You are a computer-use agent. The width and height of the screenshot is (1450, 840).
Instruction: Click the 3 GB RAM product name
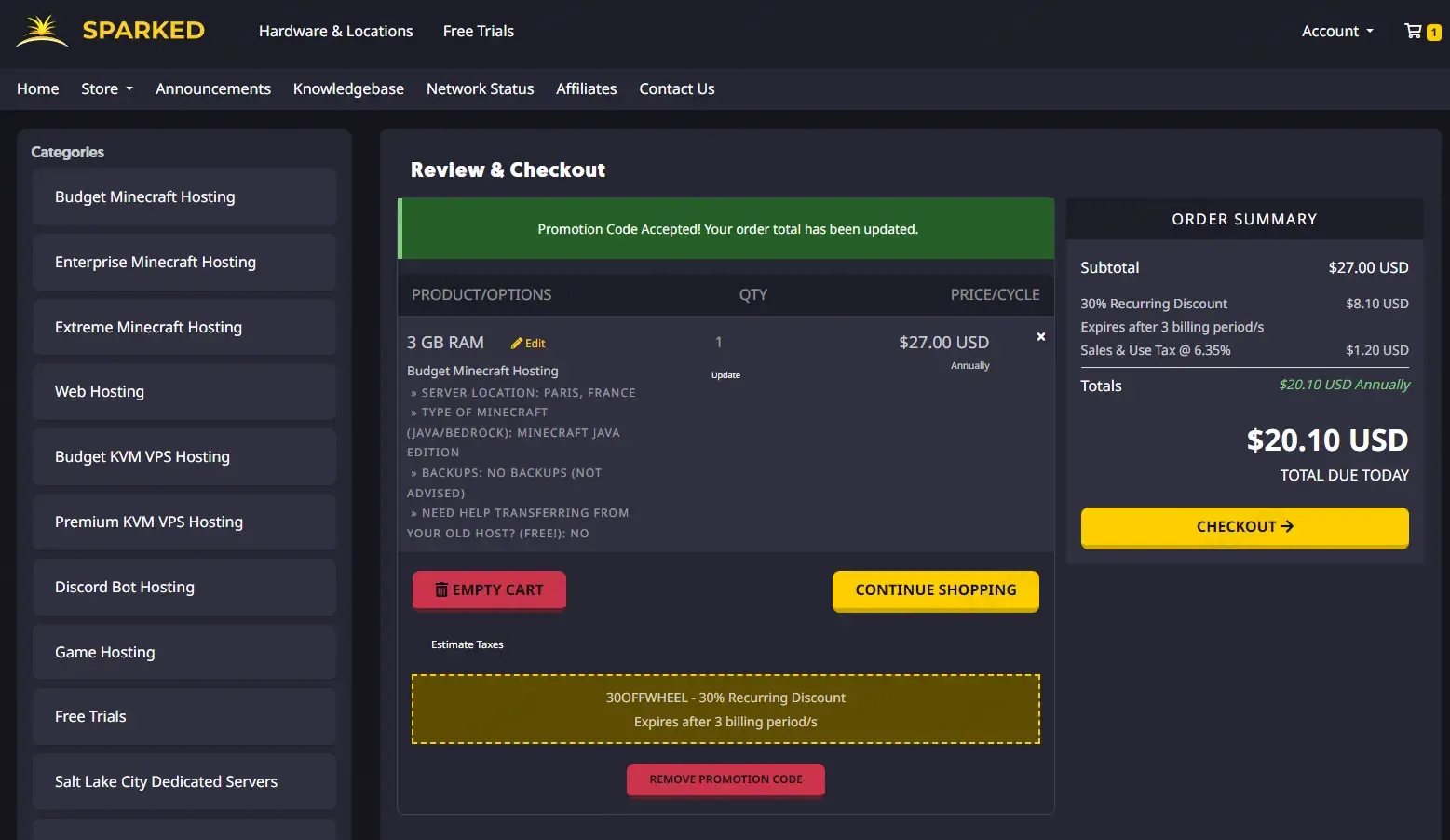click(445, 343)
